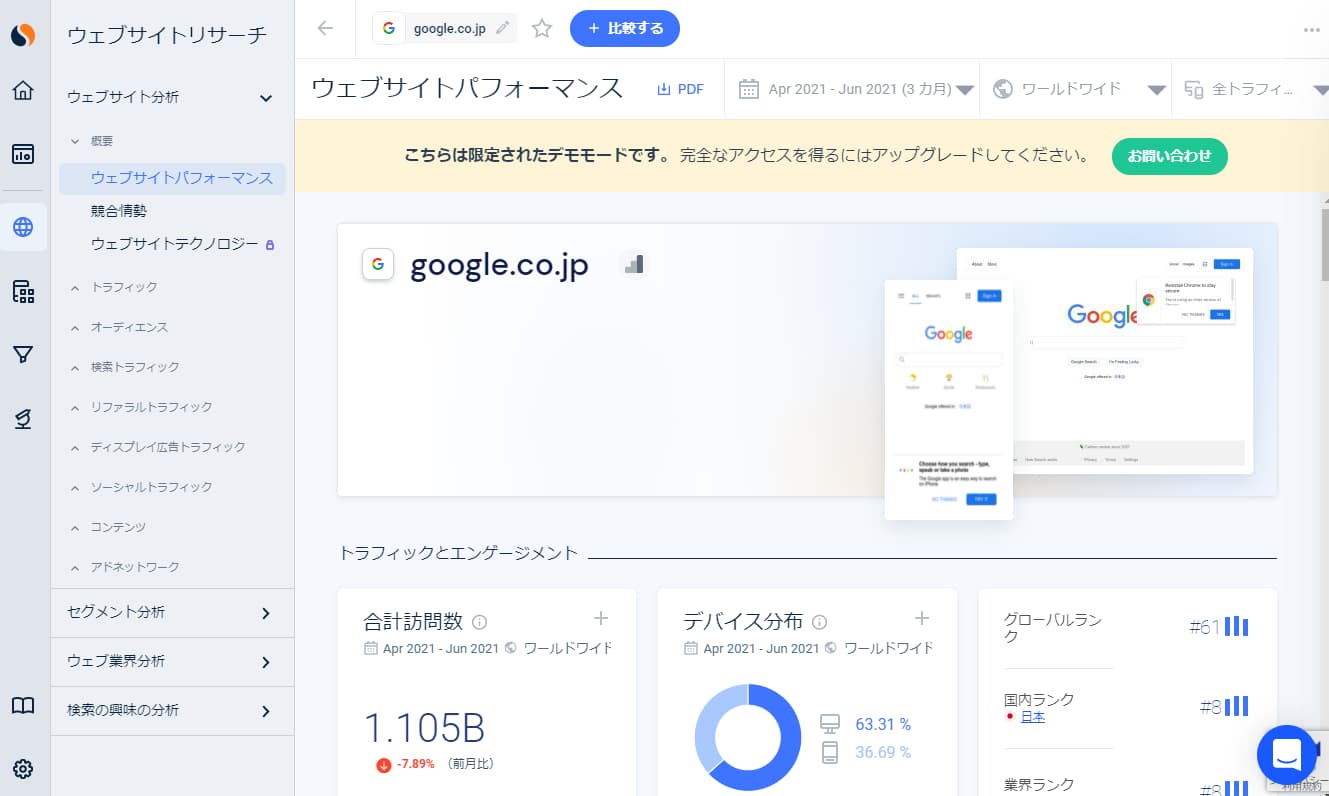Image resolution: width=1329 pixels, height=796 pixels.
Task: Open the funnel icon in left rail
Action: pos(23,355)
